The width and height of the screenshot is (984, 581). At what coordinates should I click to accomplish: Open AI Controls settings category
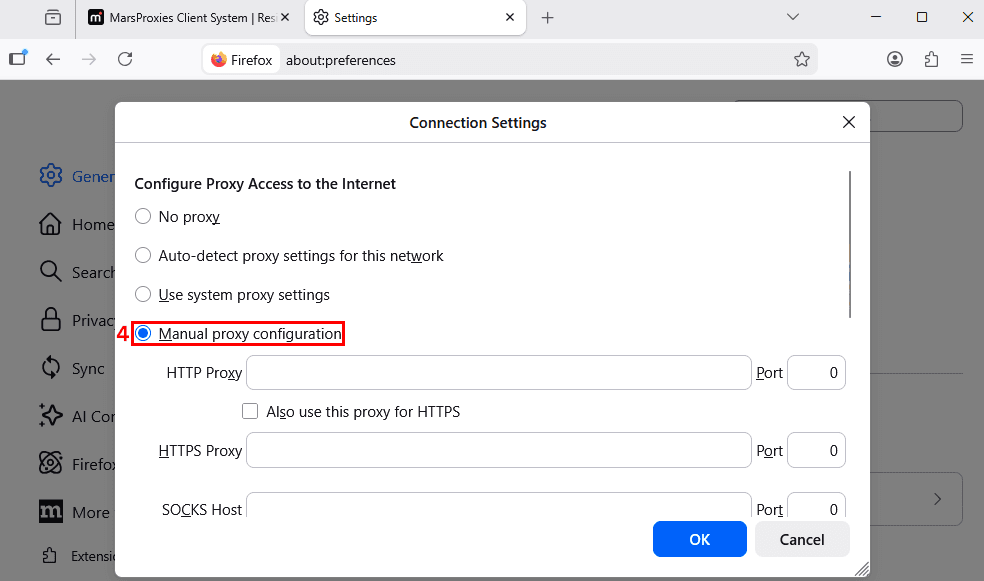click(x=75, y=415)
